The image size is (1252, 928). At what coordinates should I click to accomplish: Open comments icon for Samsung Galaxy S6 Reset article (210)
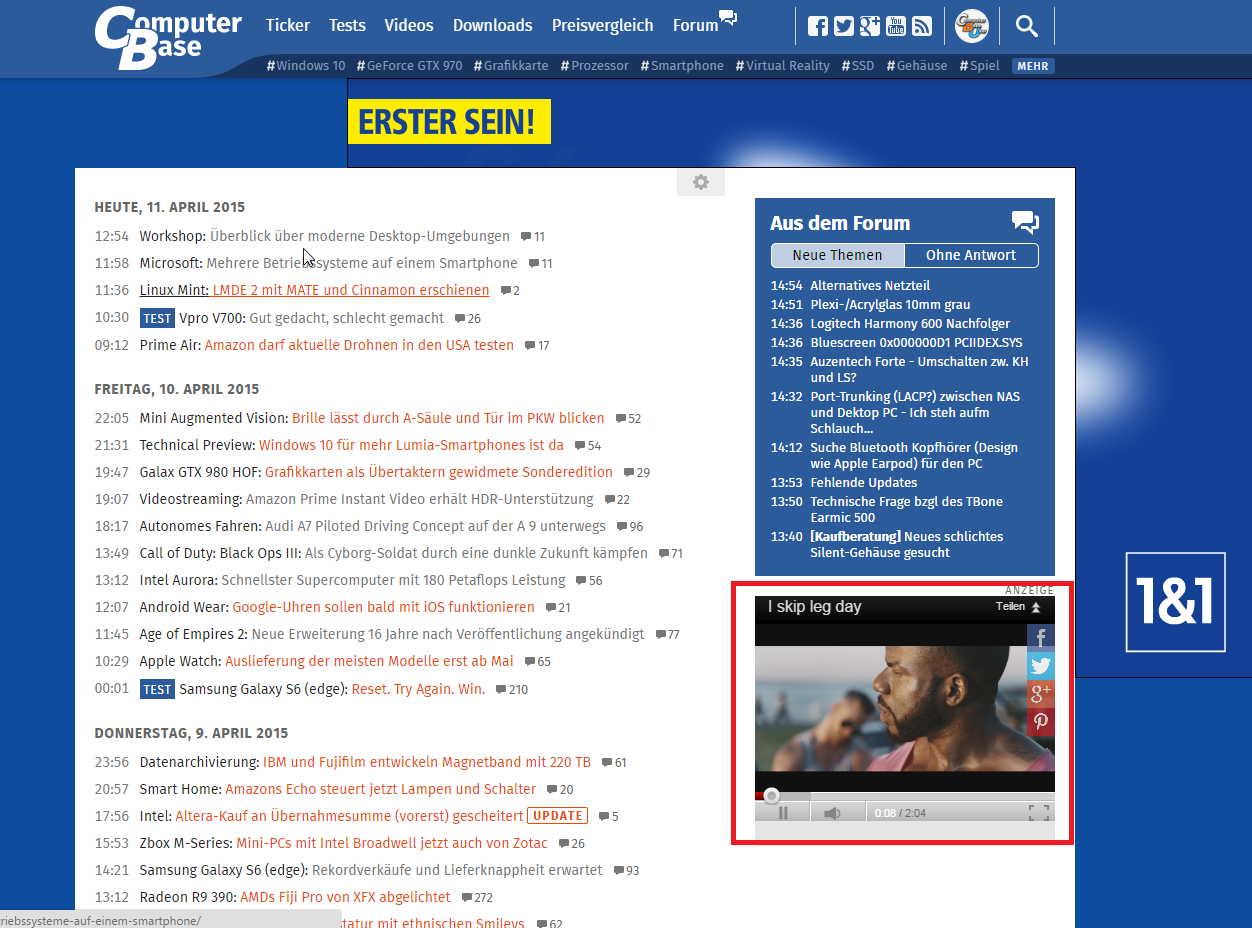tap(512, 690)
